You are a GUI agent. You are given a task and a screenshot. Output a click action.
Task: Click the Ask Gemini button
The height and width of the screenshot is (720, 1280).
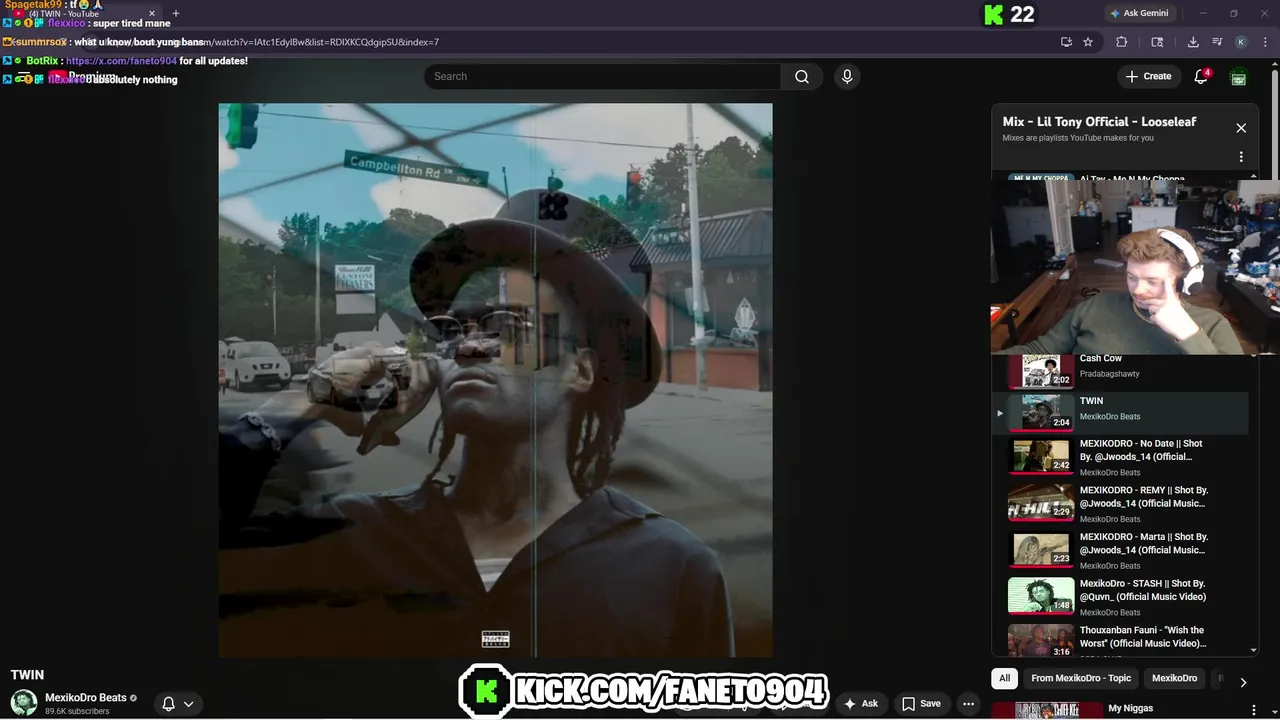coord(1139,13)
